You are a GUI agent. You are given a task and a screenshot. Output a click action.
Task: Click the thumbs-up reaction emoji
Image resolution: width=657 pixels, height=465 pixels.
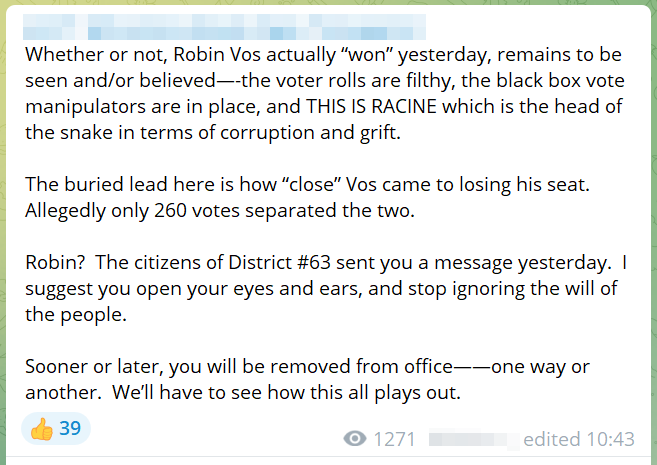[x=41, y=429]
